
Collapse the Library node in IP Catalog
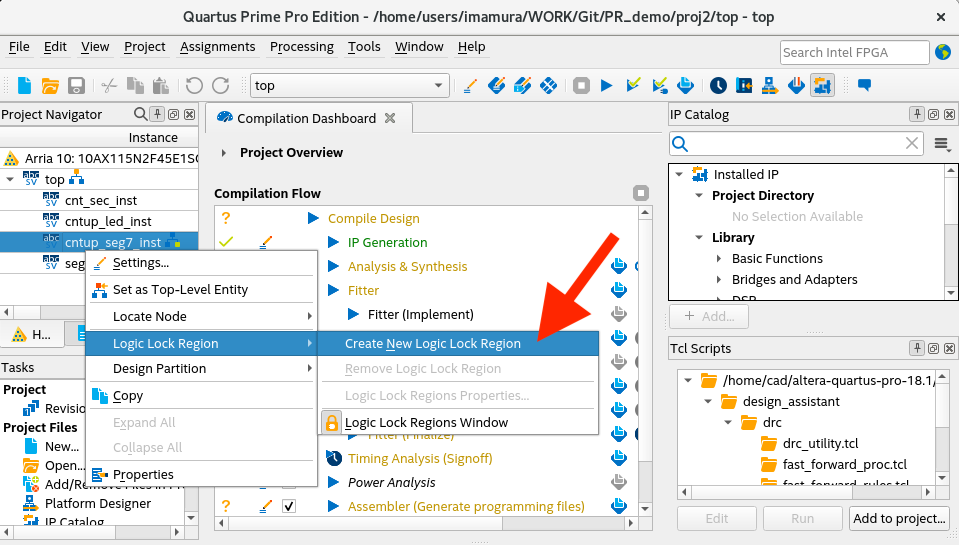click(699, 237)
